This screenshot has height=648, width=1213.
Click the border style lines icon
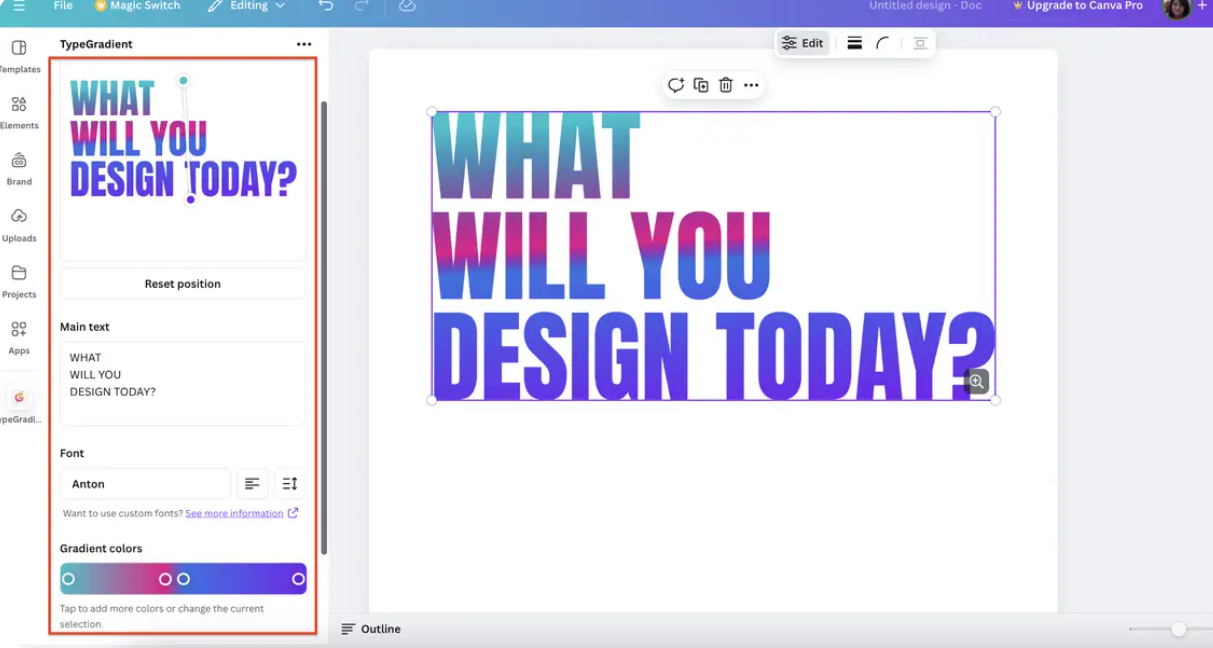coord(854,43)
